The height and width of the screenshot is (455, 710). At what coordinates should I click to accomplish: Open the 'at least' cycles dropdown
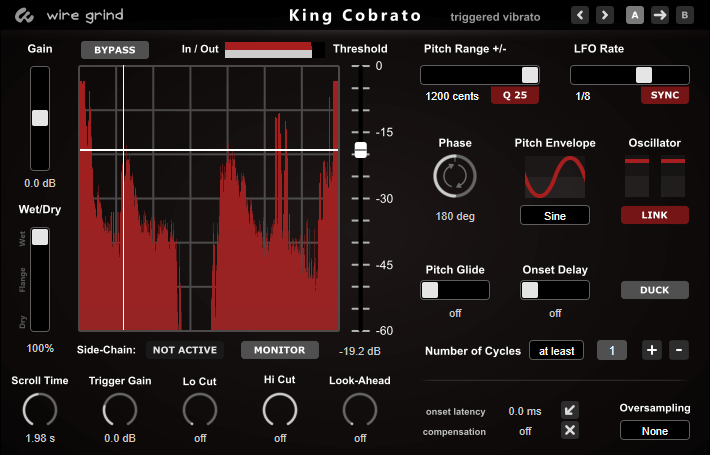(x=557, y=350)
